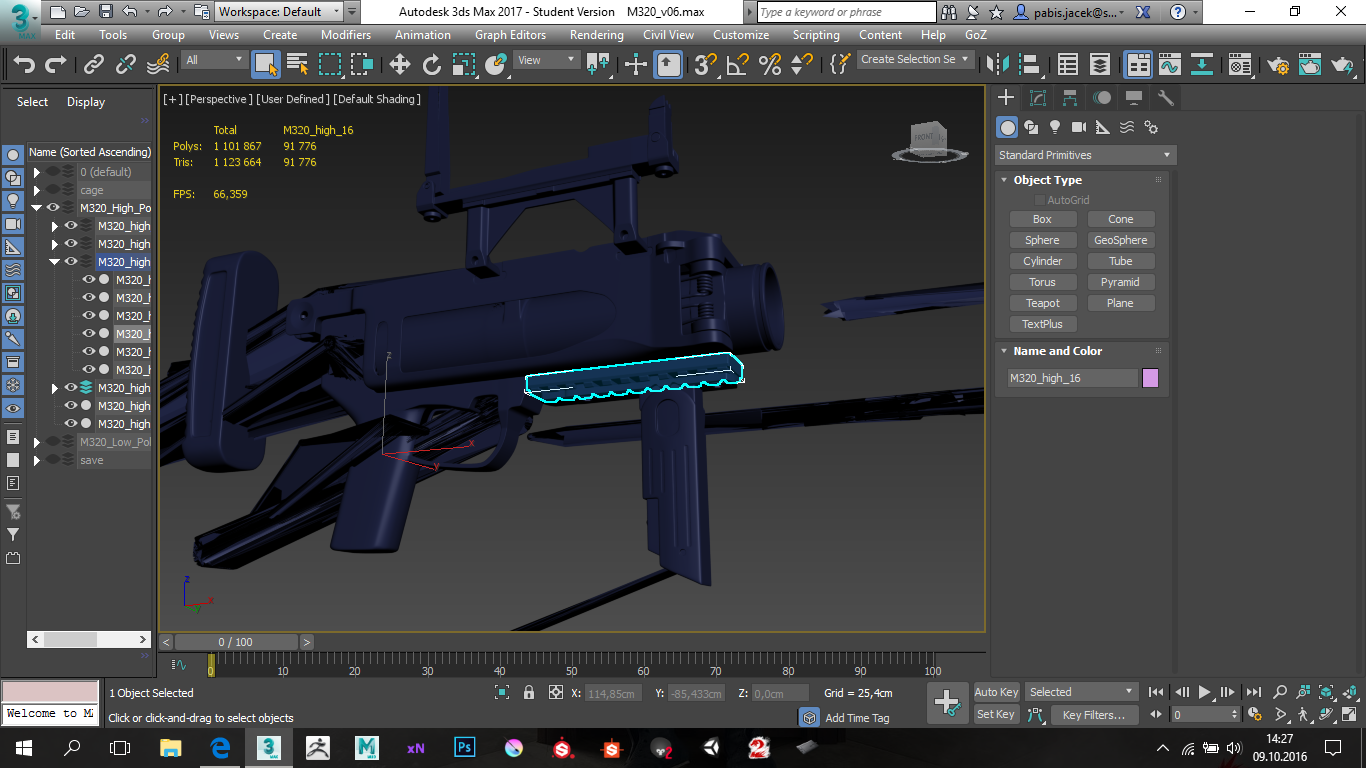Expand the save layer
Screen dimensions: 1366x768
(x=37, y=460)
